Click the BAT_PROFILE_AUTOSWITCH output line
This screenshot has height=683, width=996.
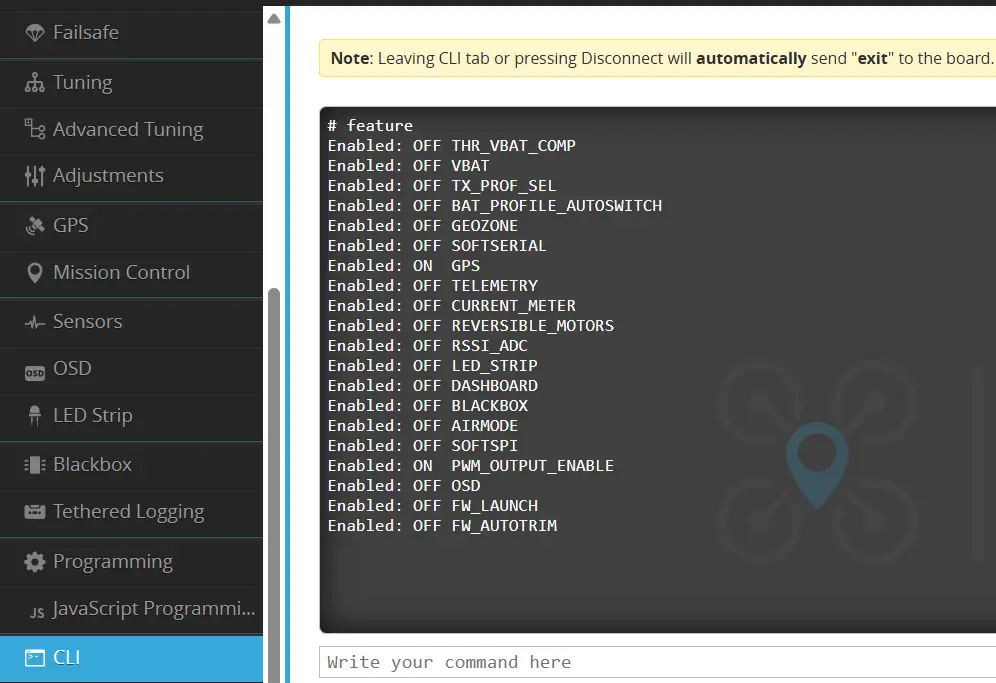click(495, 206)
